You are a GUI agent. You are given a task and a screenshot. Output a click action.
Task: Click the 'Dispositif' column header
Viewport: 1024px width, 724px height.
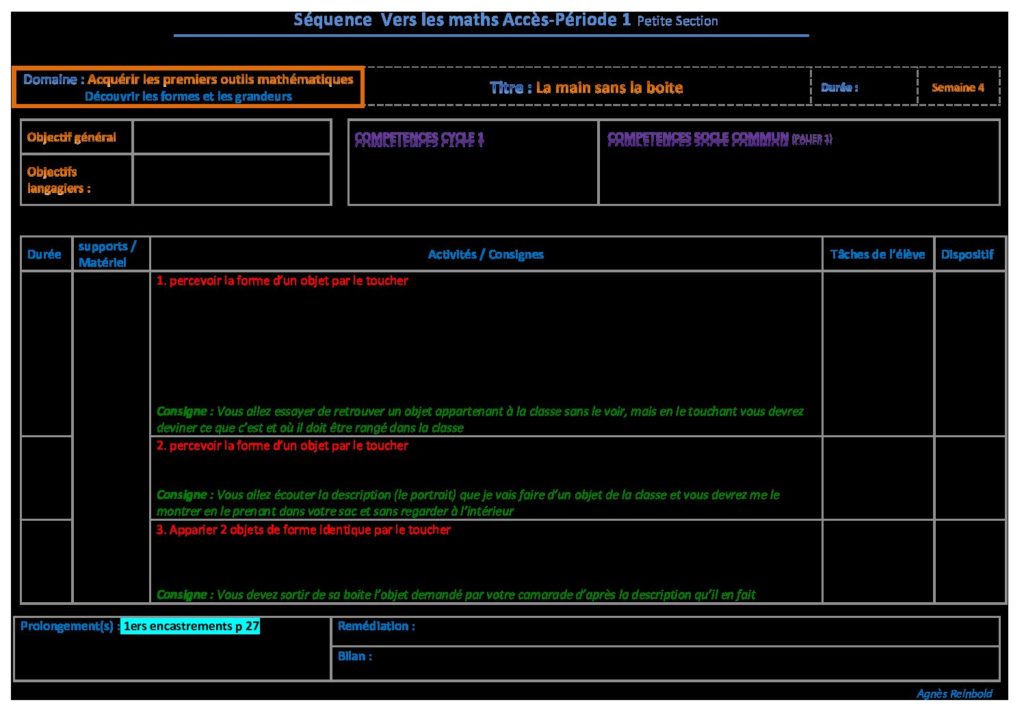[967, 254]
